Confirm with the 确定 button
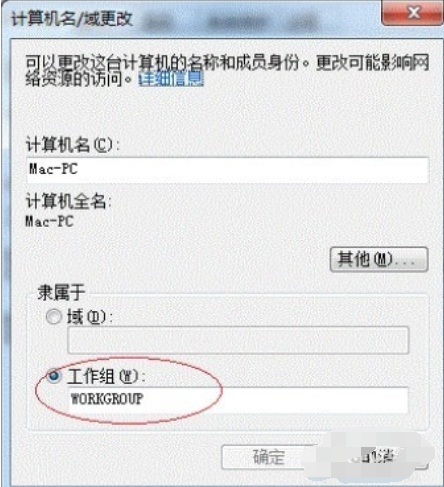The height and width of the screenshot is (487, 444). [x=269, y=457]
